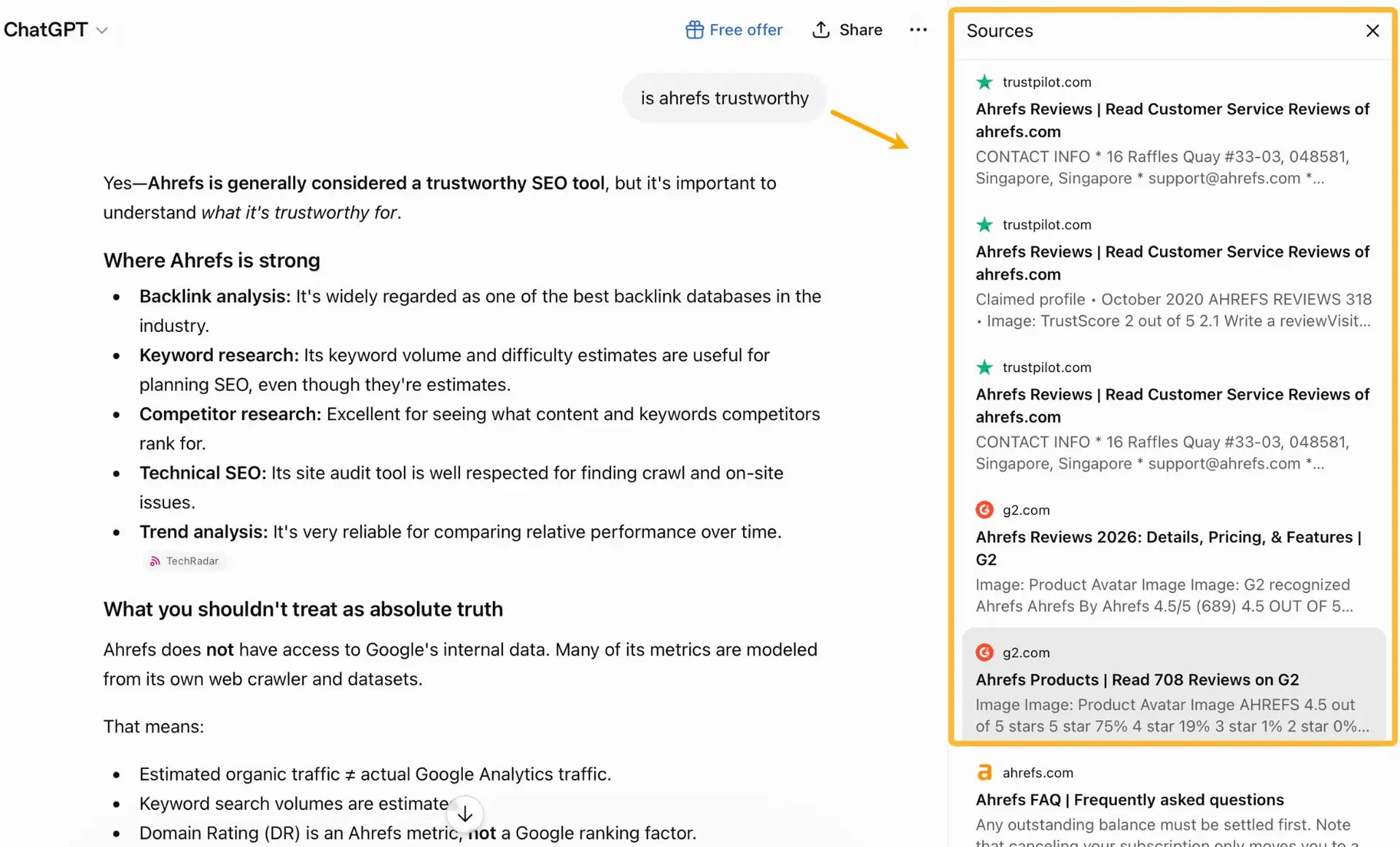Click the 'Technical SEO:' bullet label
Screen dimensions: 1400x847
(x=203, y=473)
